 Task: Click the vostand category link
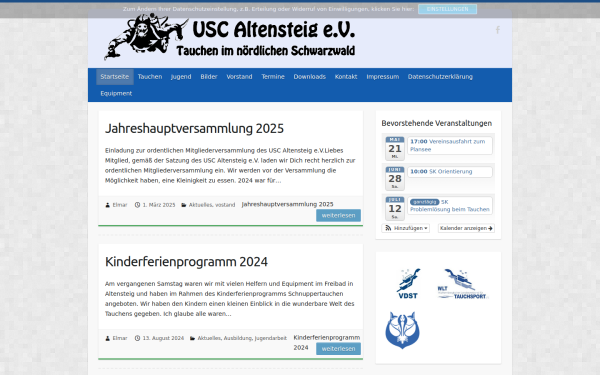click(x=225, y=205)
